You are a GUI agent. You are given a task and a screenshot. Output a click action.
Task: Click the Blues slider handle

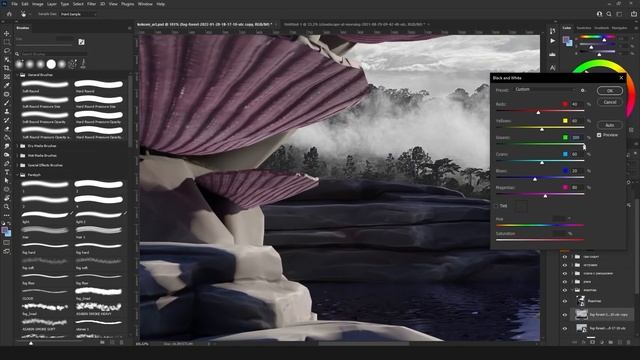coord(535,179)
